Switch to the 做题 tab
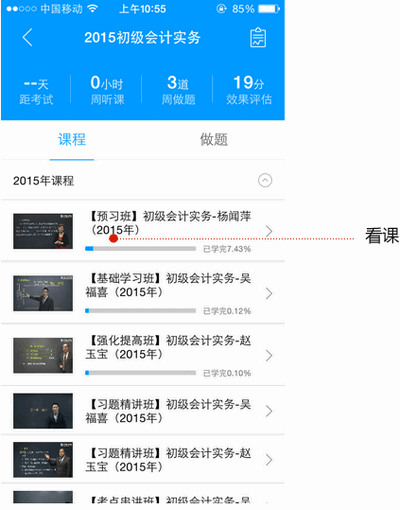 214,139
